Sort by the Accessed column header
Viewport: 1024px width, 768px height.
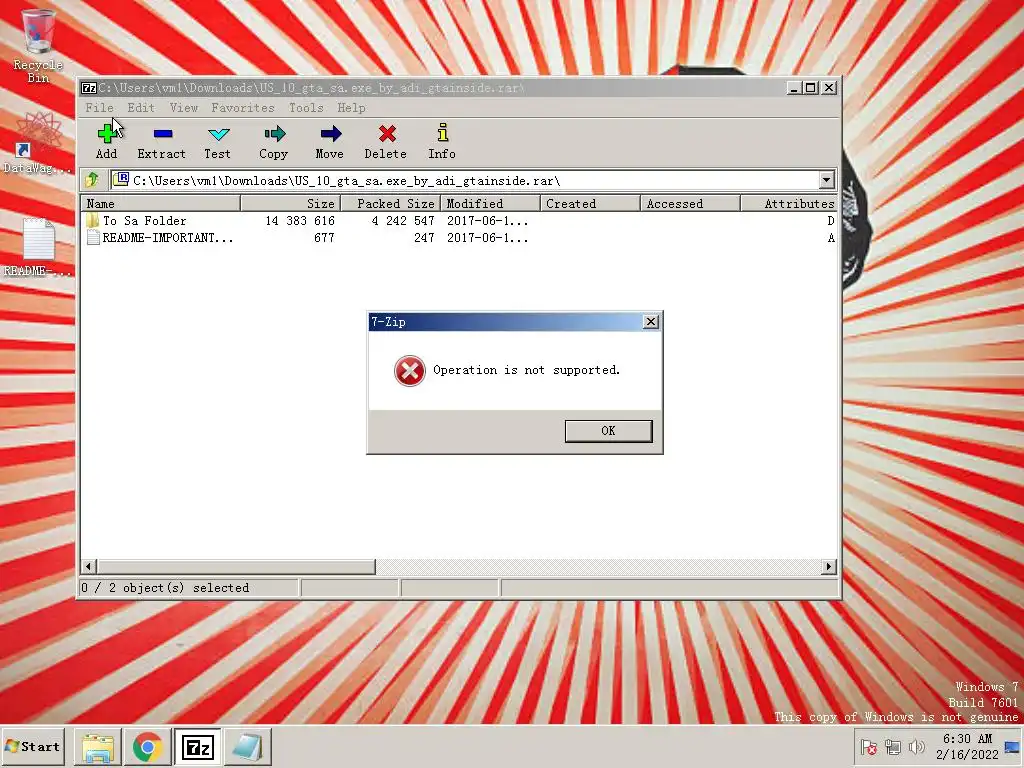(x=690, y=204)
